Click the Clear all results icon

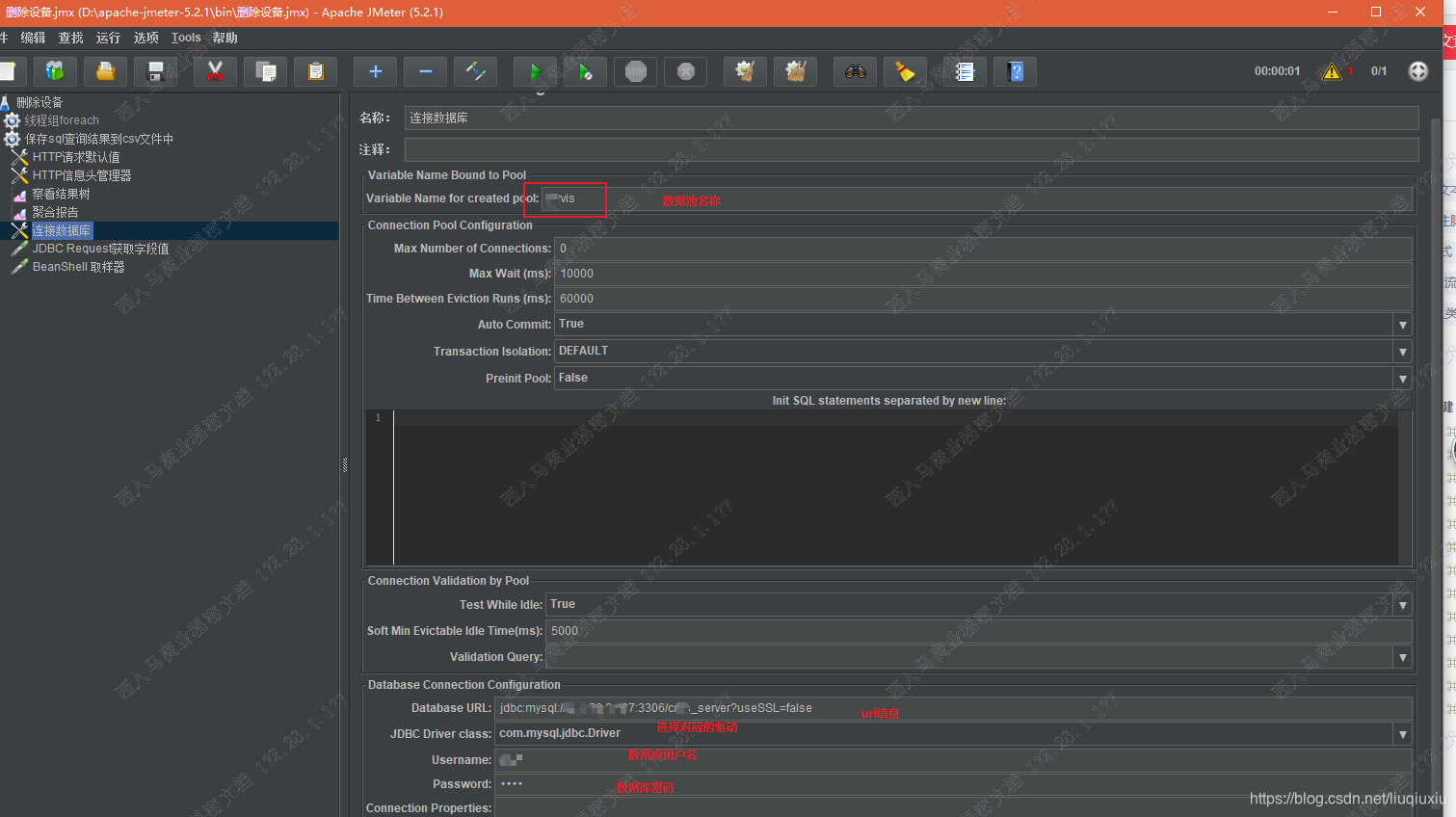click(x=795, y=71)
